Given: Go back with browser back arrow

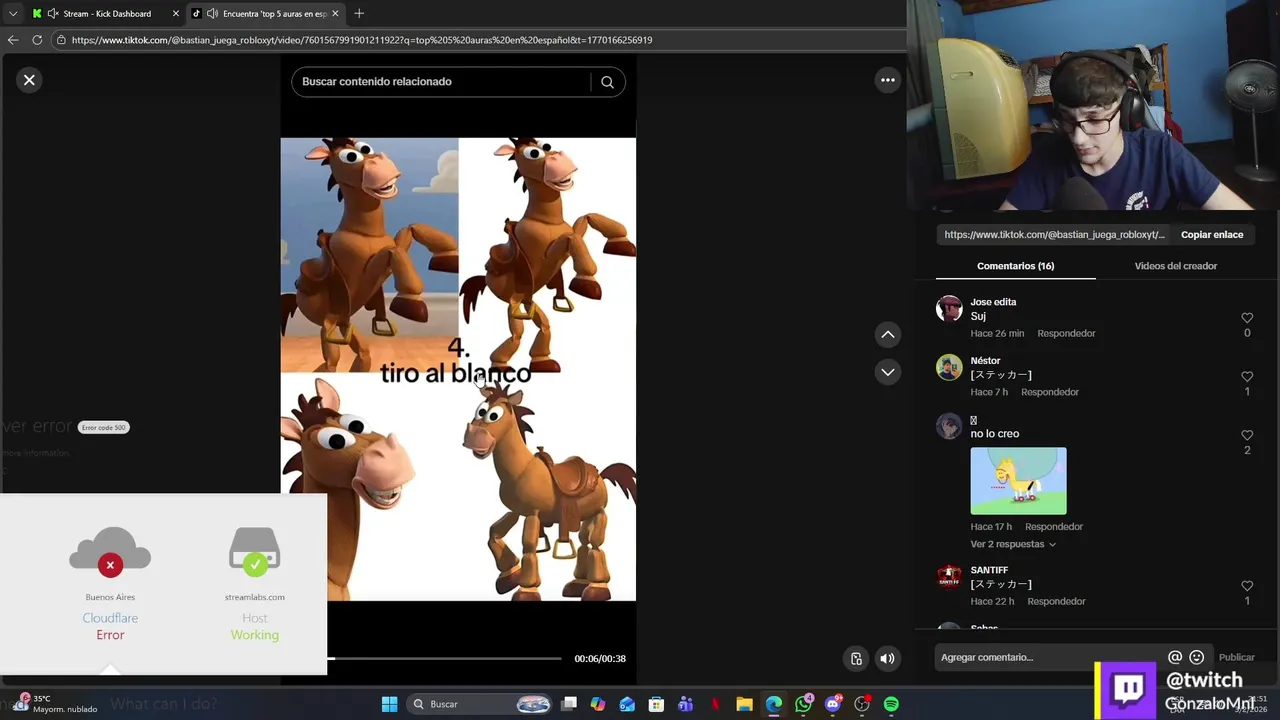Looking at the screenshot, I should tap(13, 40).
